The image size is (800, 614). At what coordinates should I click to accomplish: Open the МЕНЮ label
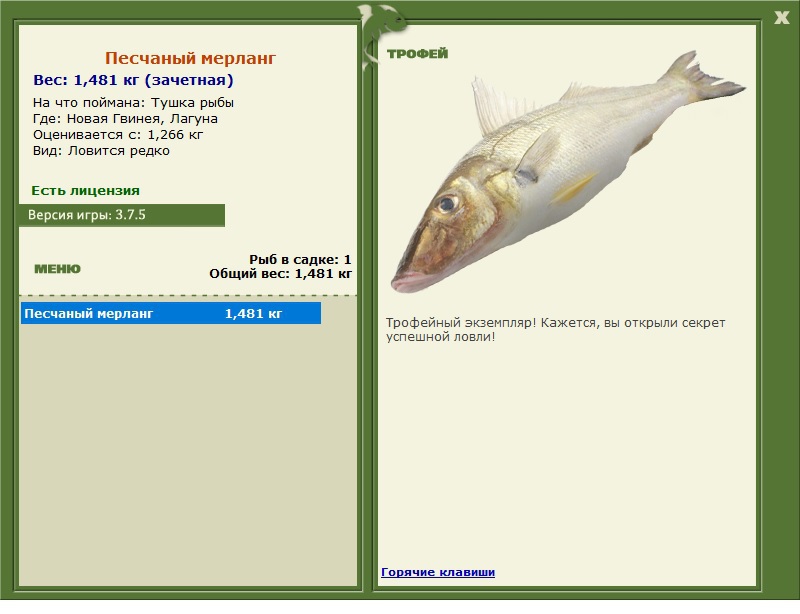point(57,269)
